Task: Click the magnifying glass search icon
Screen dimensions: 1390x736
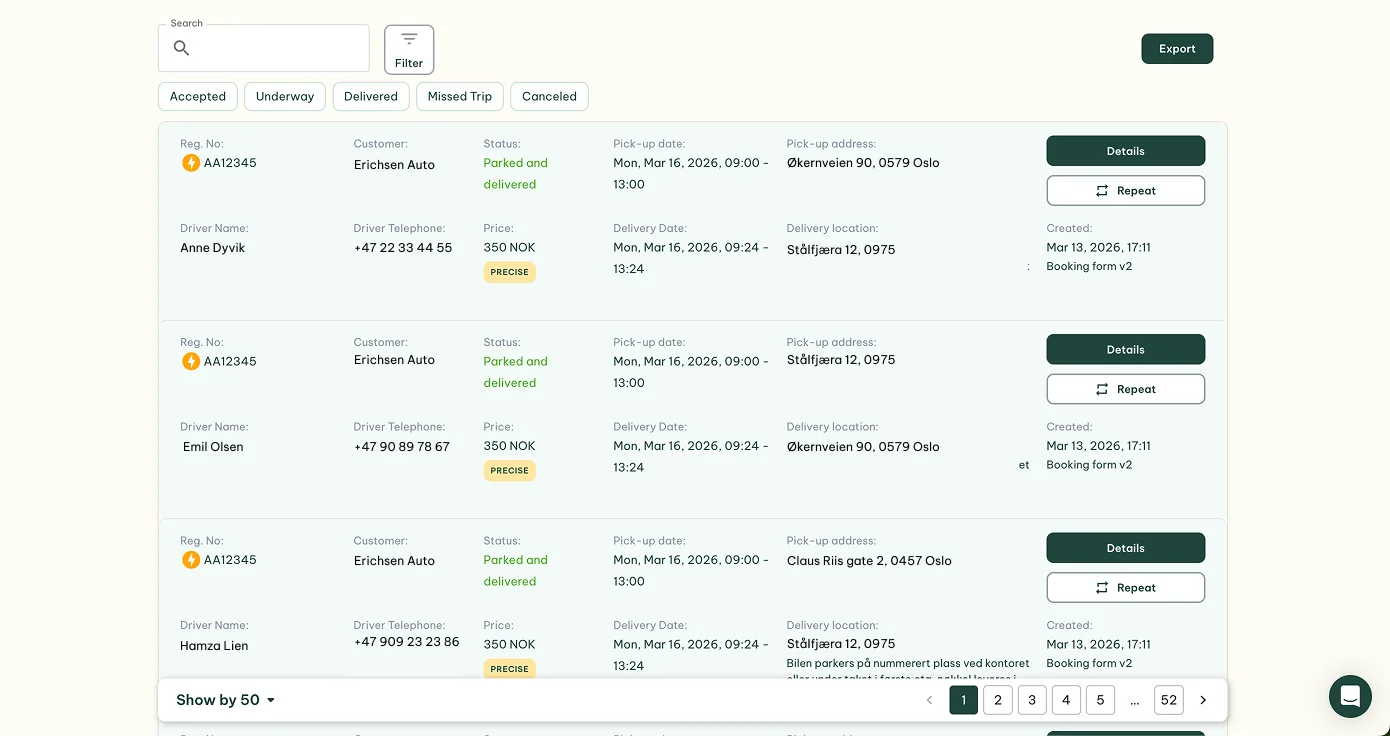Action: point(181,48)
